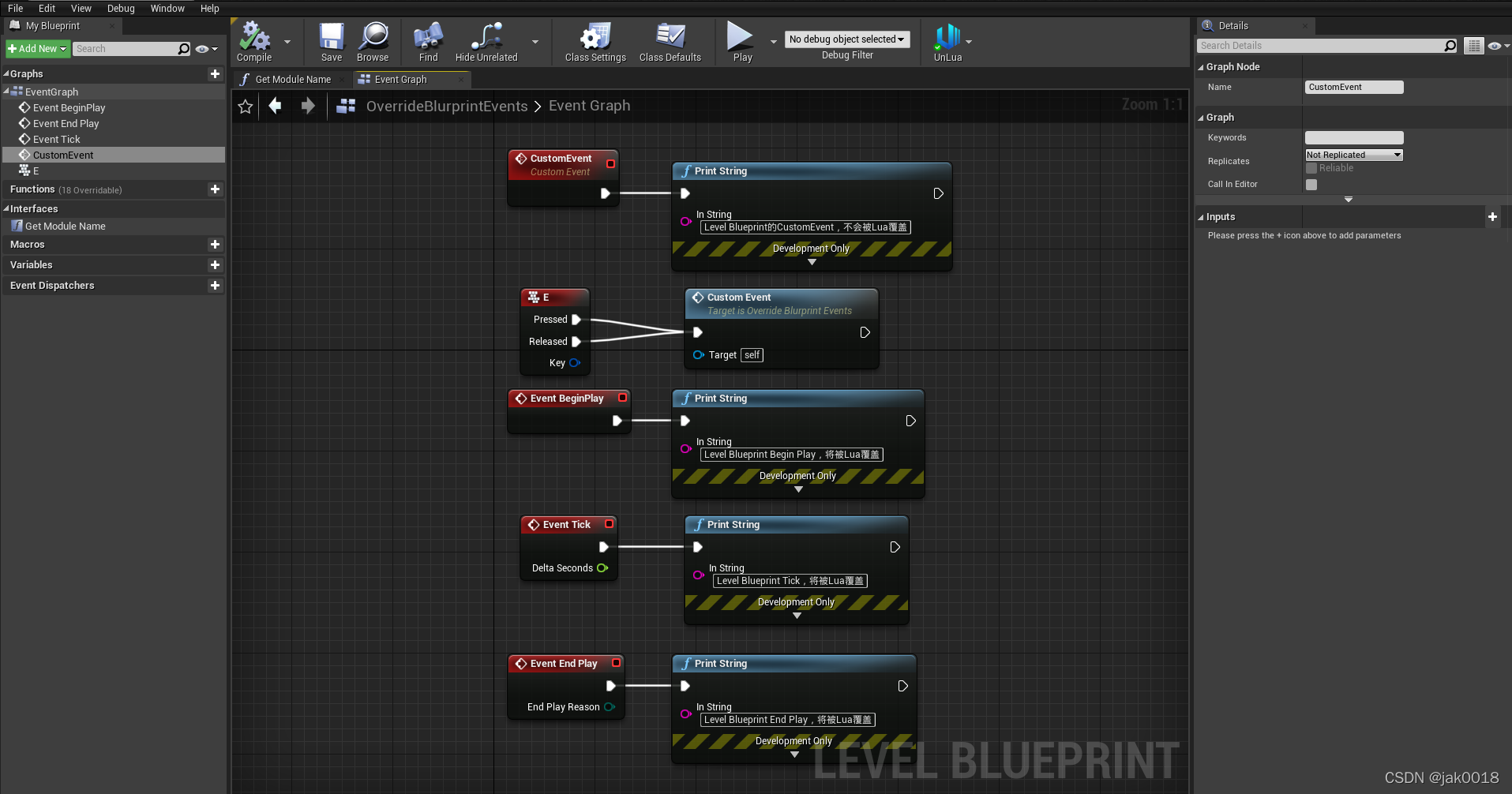
Task: Bookmark graph with star icon
Action: pyautogui.click(x=246, y=107)
